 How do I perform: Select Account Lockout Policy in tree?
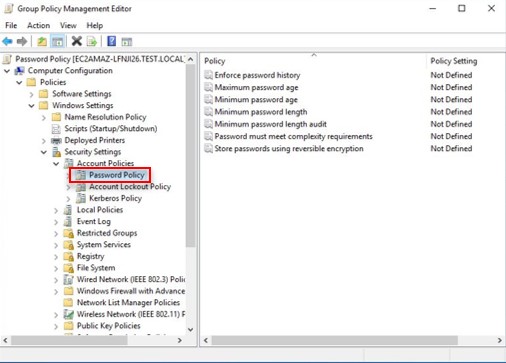point(130,187)
